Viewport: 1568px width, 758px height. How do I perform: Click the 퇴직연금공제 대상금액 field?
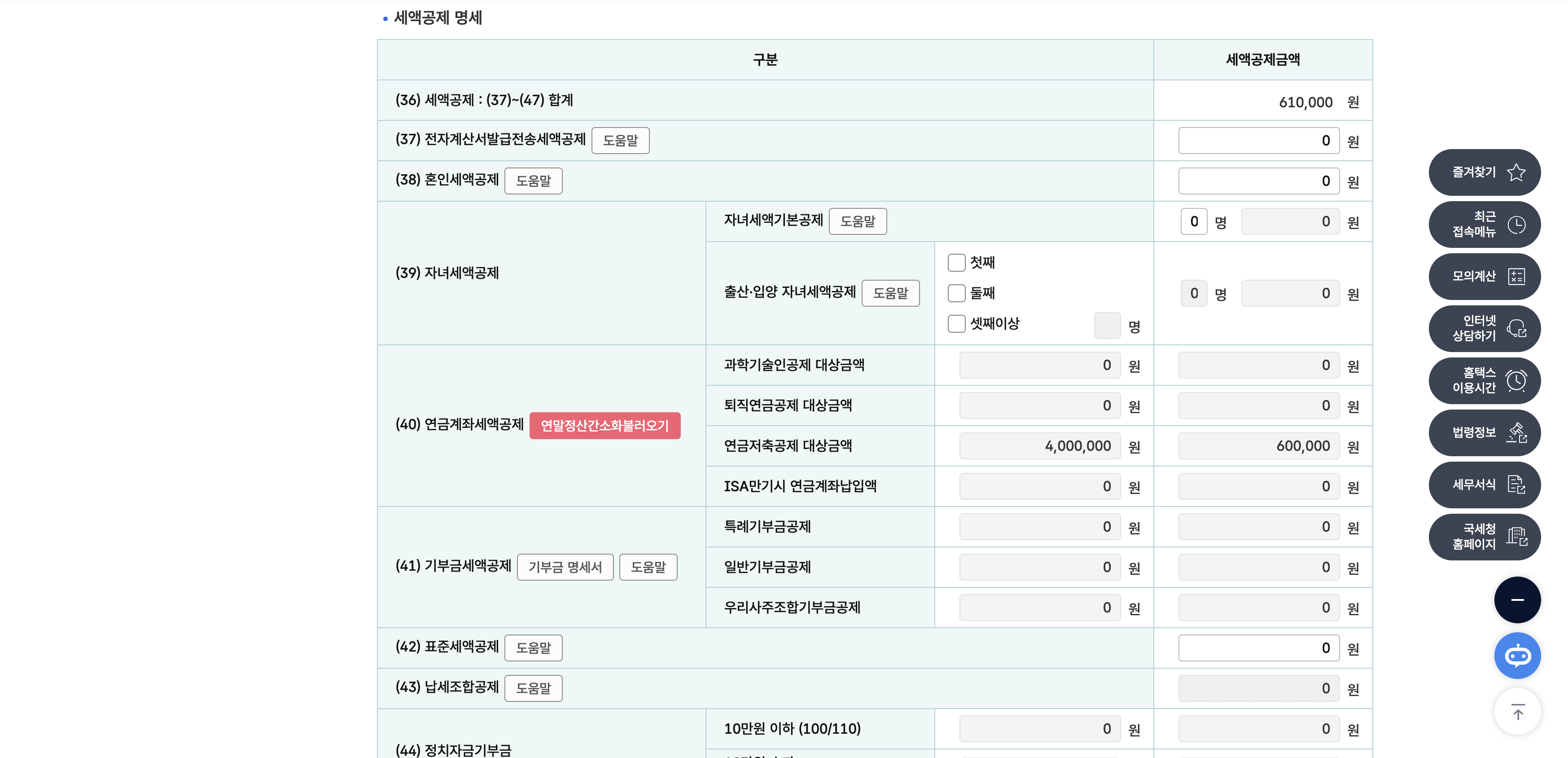[1040, 405]
